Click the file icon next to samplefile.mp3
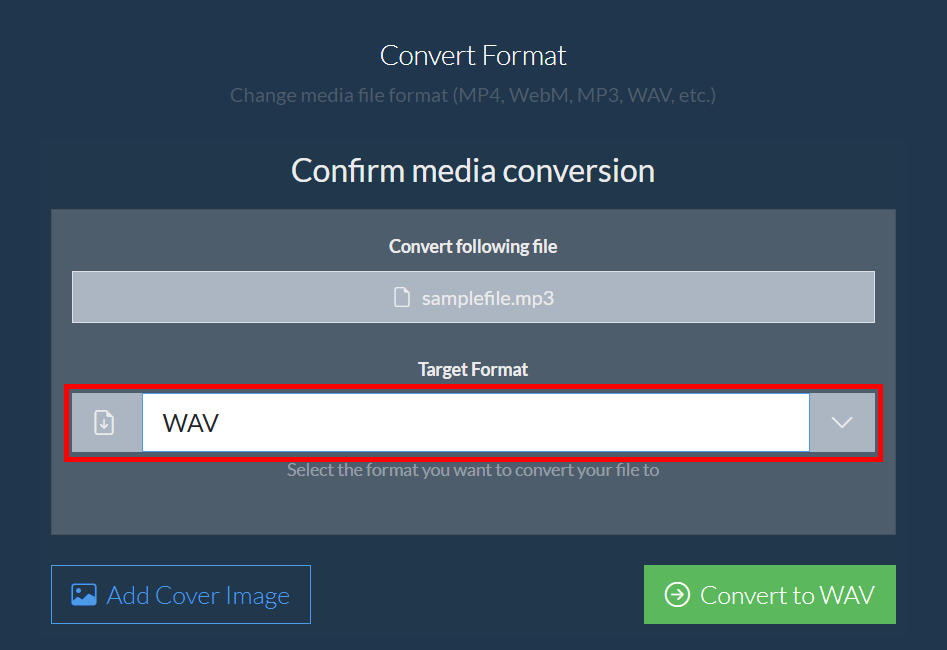Image resolution: width=947 pixels, height=650 pixels. pyautogui.click(x=402, y=297)
